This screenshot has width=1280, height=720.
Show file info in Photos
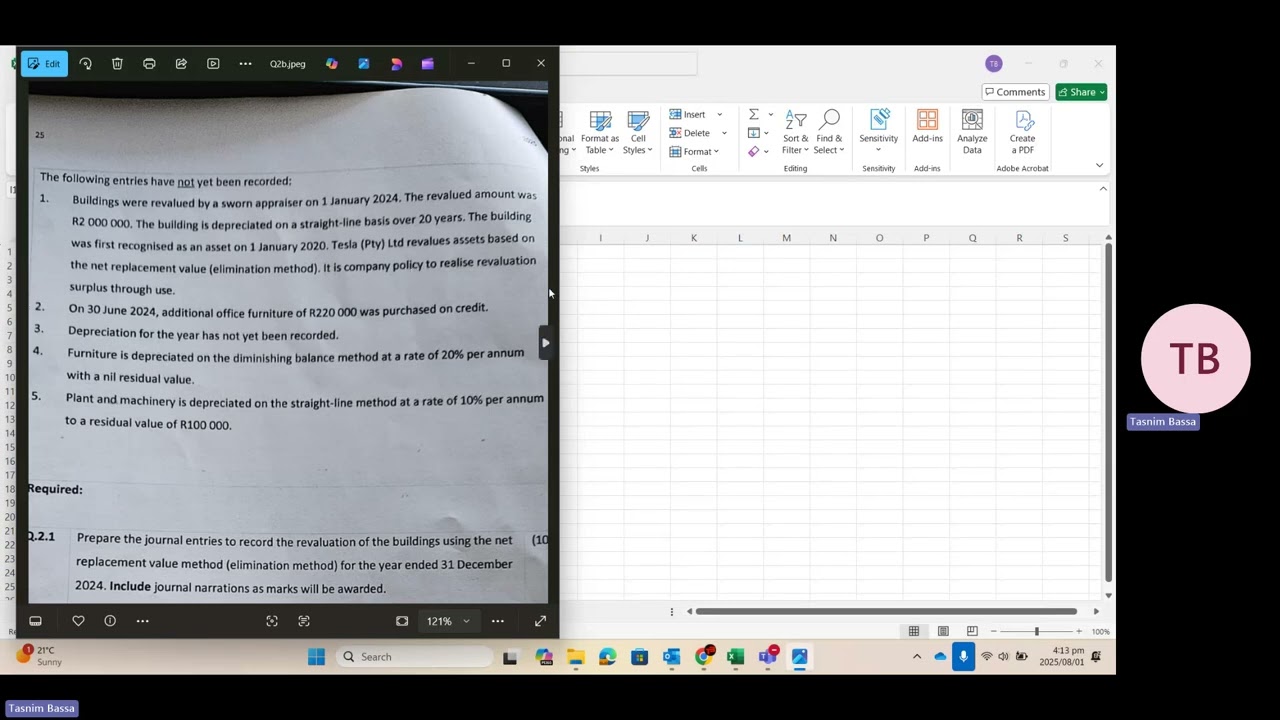[x=110, y=621]
